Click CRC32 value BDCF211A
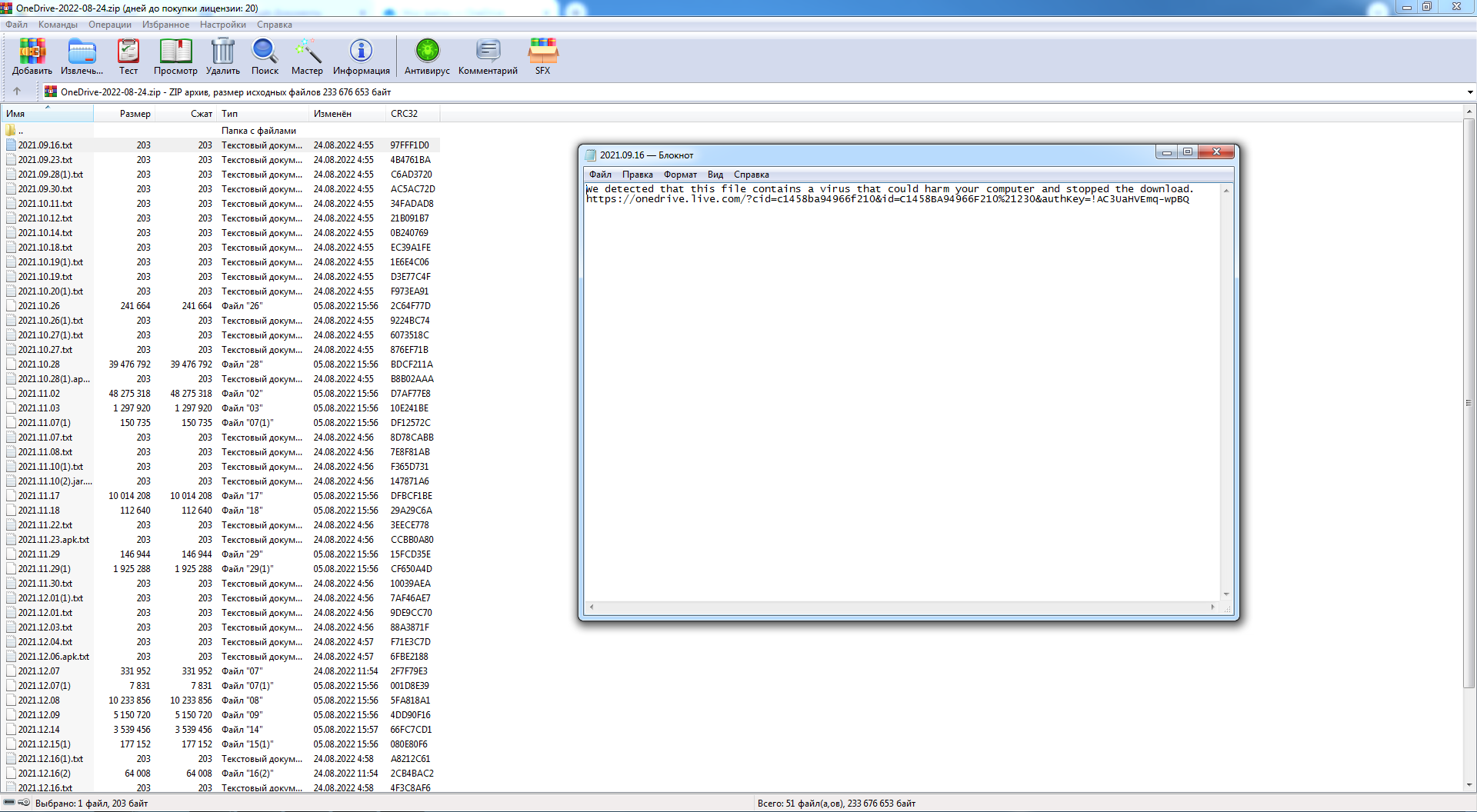Image resolution: width=1477 pixels, height=812 pixels. [x=412, y=364]
